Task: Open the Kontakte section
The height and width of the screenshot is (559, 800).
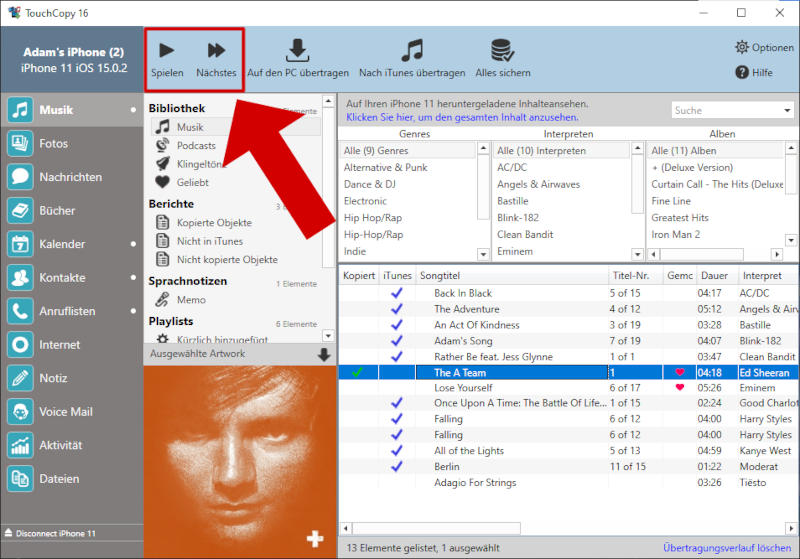Action: [72, 277]
